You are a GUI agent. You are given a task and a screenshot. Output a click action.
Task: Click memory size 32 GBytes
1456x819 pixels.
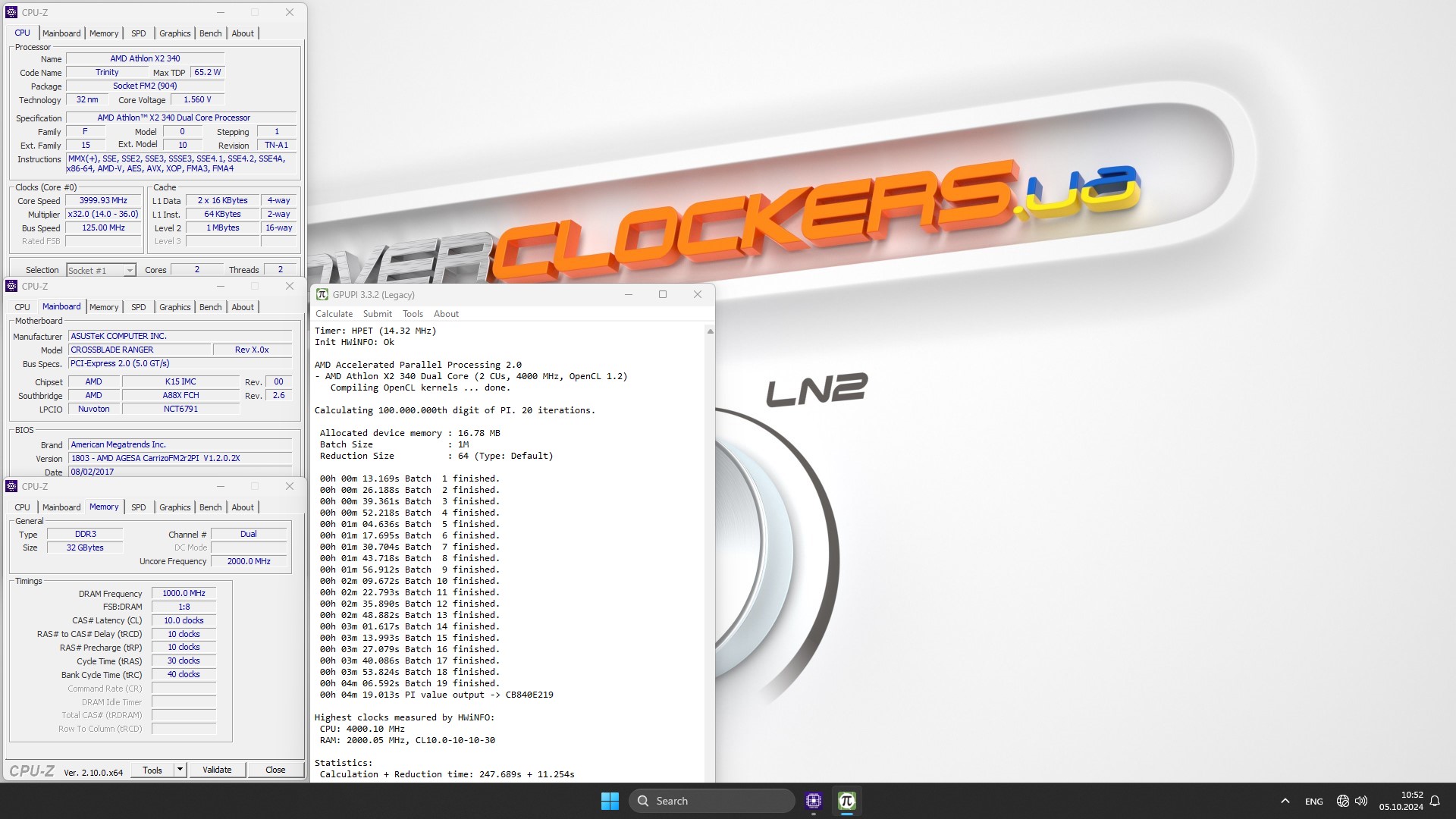(x=85, y=548)
